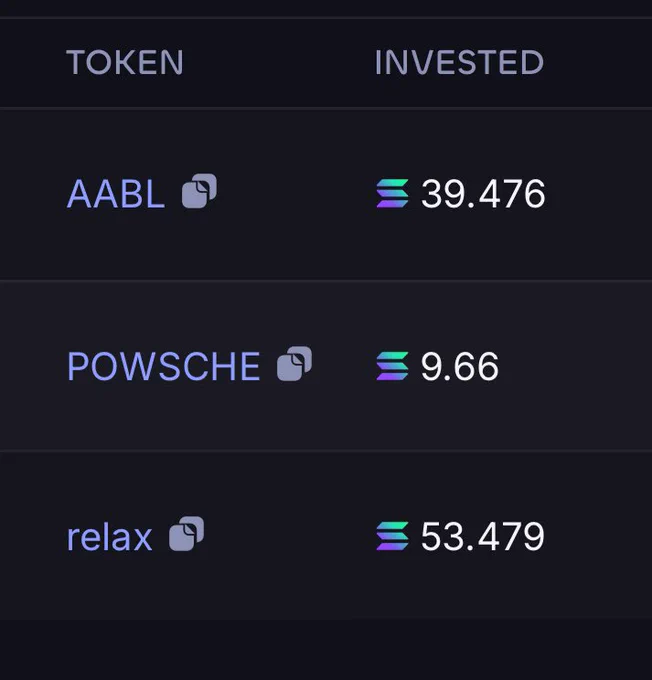This screenshot has width=652, height=680.
Task: Copy the POWSCHE token address
Action: [x=294, y=363]
